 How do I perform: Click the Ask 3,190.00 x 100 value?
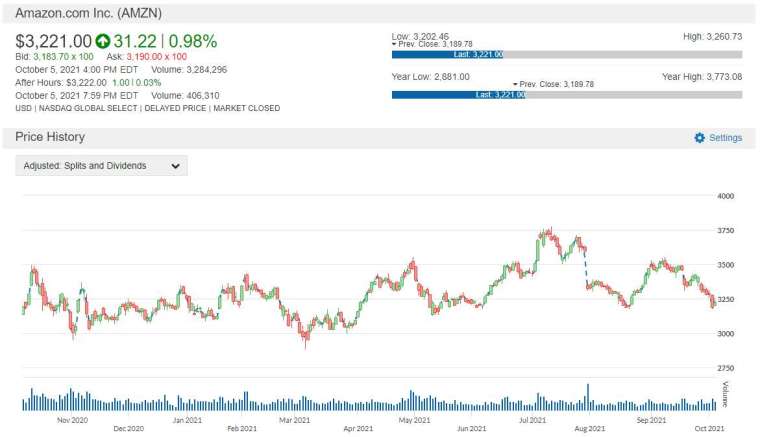pyautogui.click(x=157, y=57)
